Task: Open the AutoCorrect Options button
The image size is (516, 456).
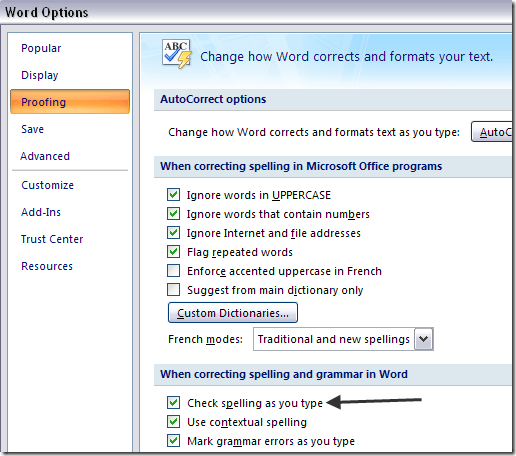Action: click(x=492, y=132)
